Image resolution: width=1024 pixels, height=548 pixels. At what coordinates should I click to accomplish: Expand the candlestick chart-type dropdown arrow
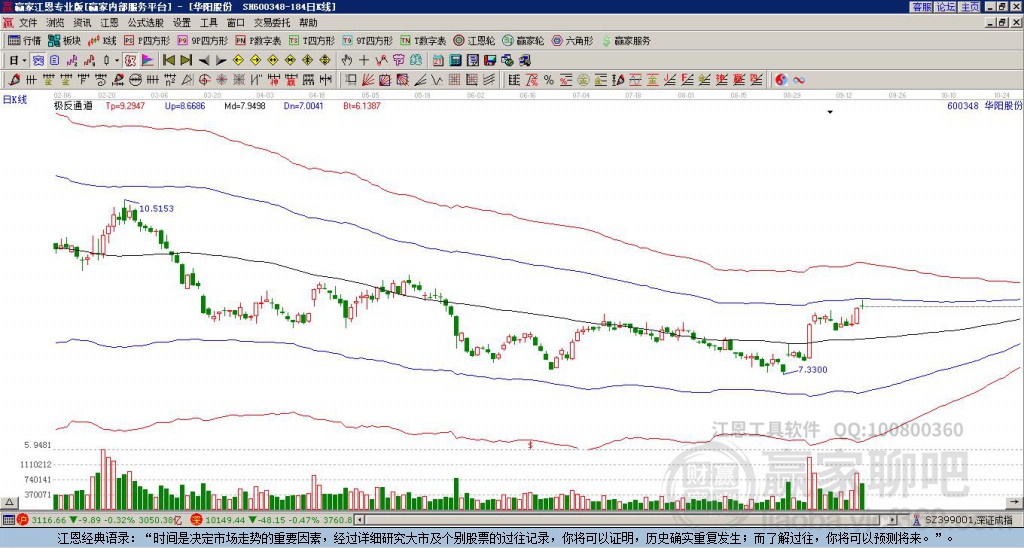click(117, 61)
